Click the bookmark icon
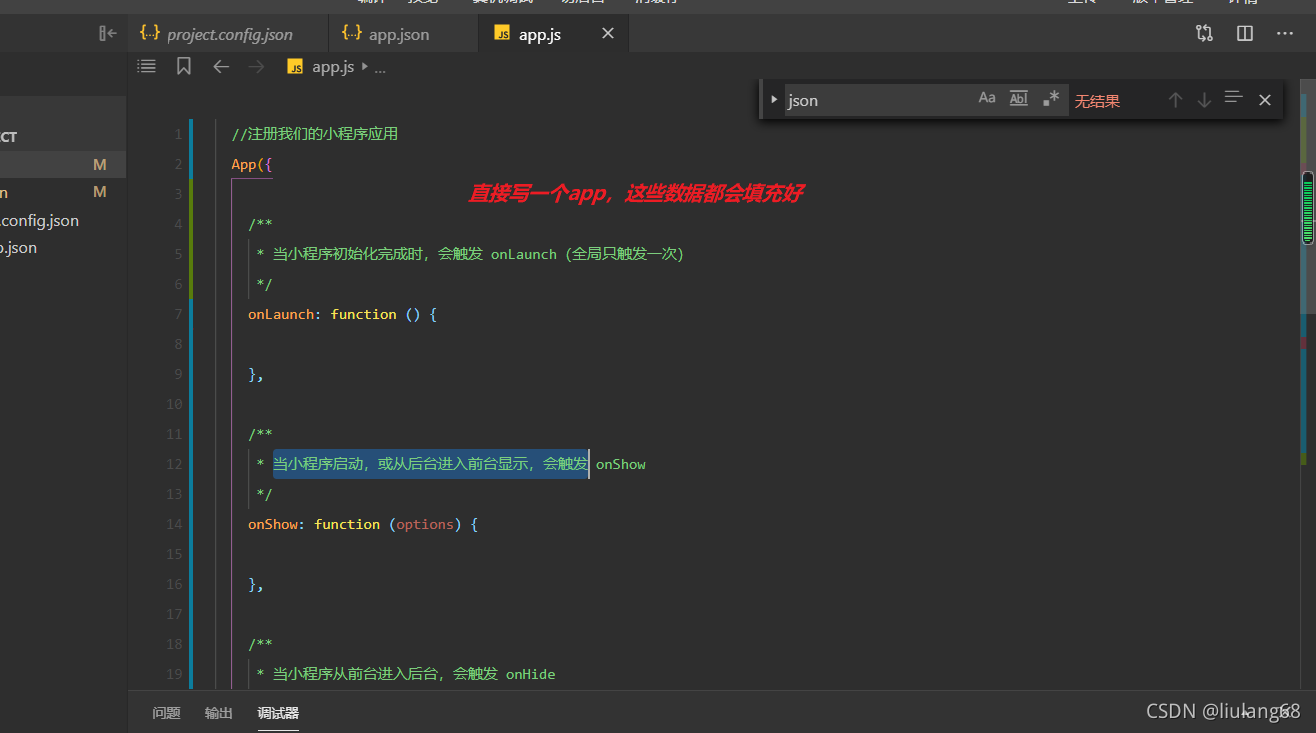The height and width of the screenshot is (733, 1316). coord(184,66)
